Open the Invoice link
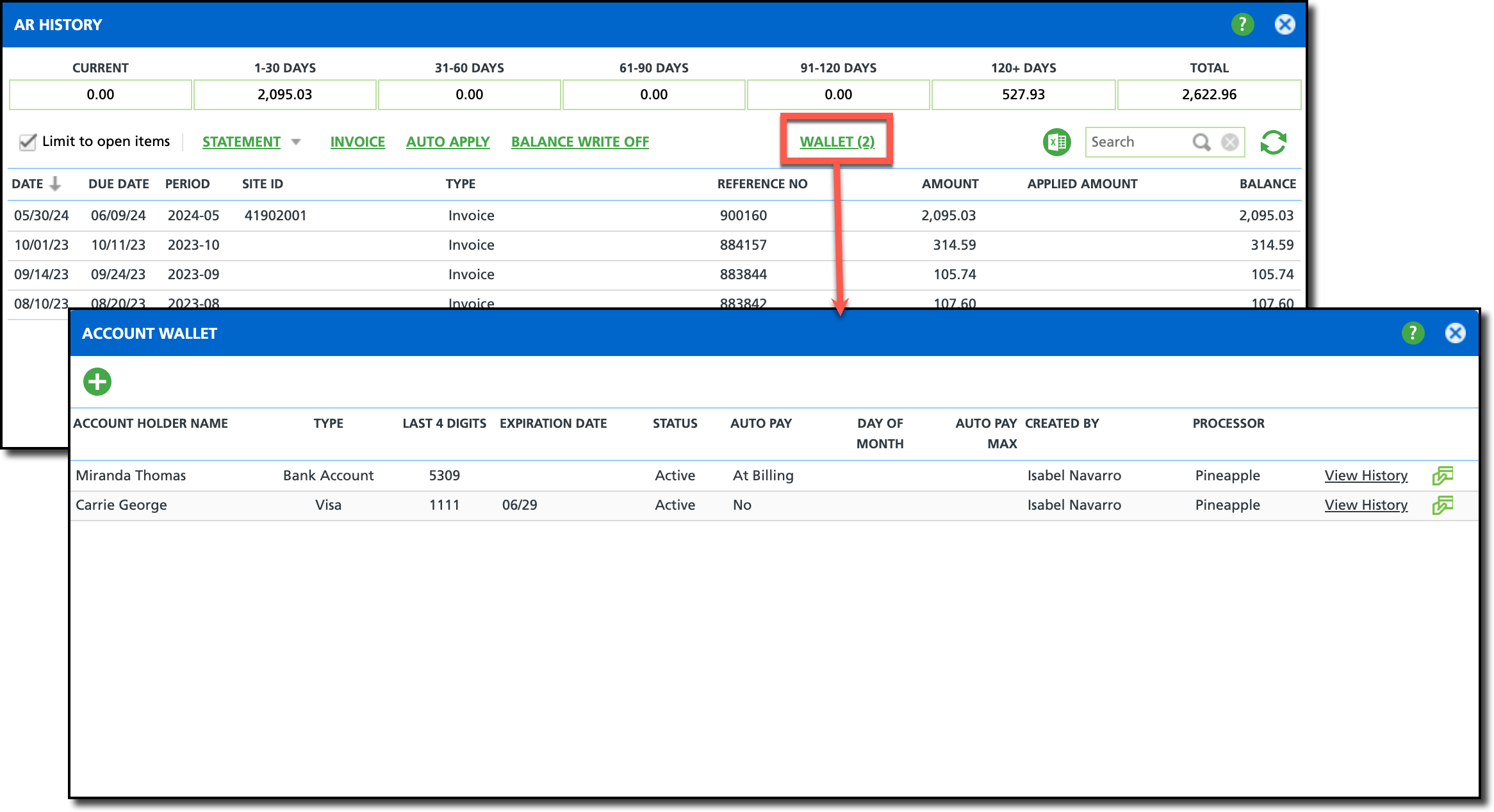The height and width of the screenshot is (812, 1494). coord(357,142)
